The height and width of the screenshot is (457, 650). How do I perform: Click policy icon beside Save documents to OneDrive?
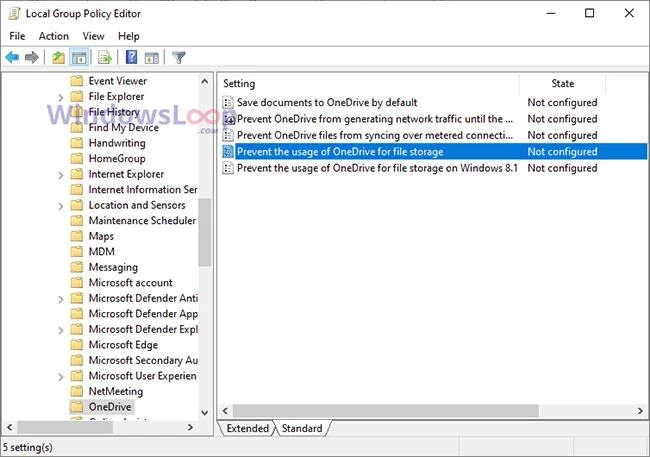(228, 102)
